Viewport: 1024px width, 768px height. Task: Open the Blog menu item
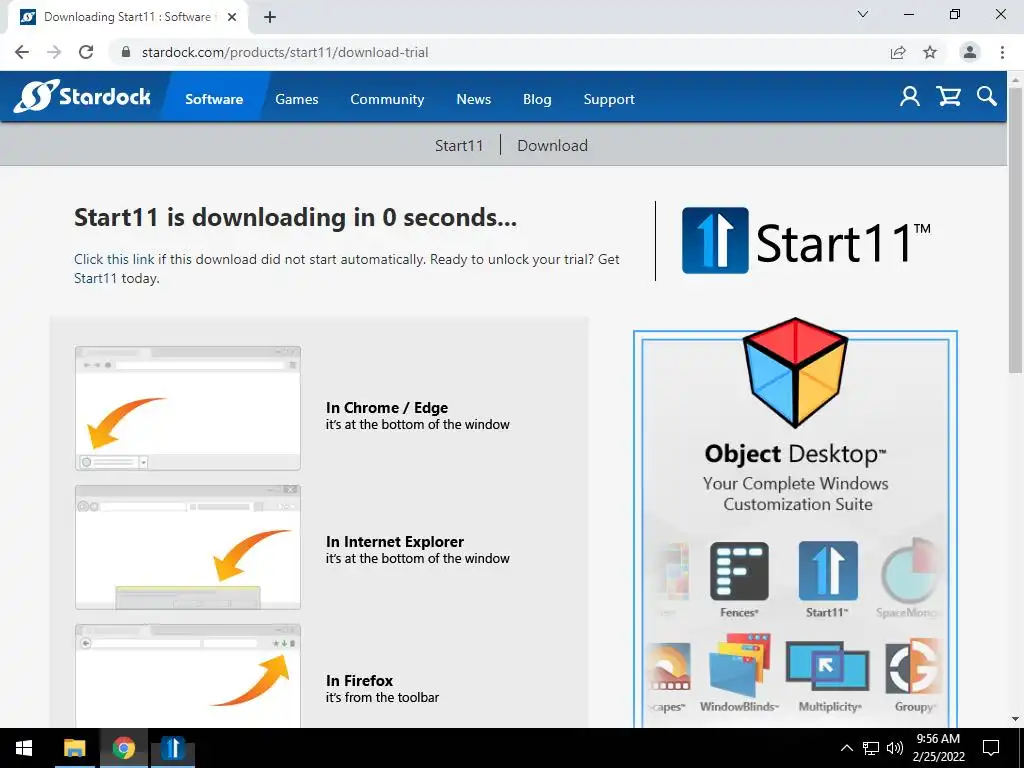pyautogui.click(x=537, y=99)
